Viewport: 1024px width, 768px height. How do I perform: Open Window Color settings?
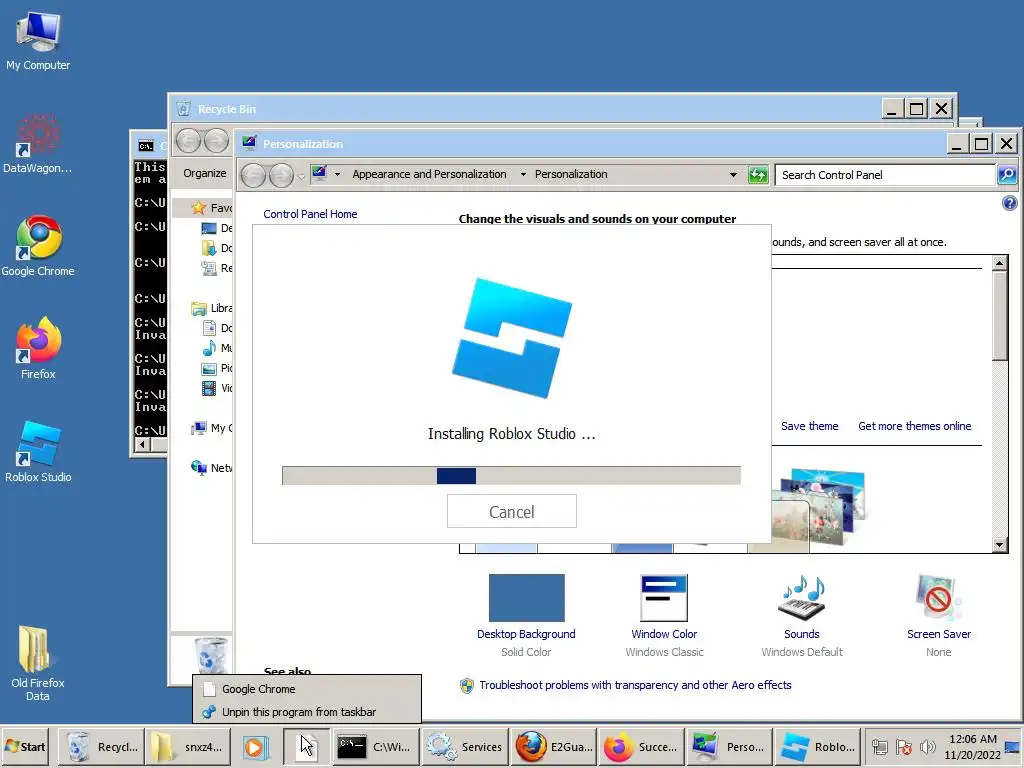(664, 616)
